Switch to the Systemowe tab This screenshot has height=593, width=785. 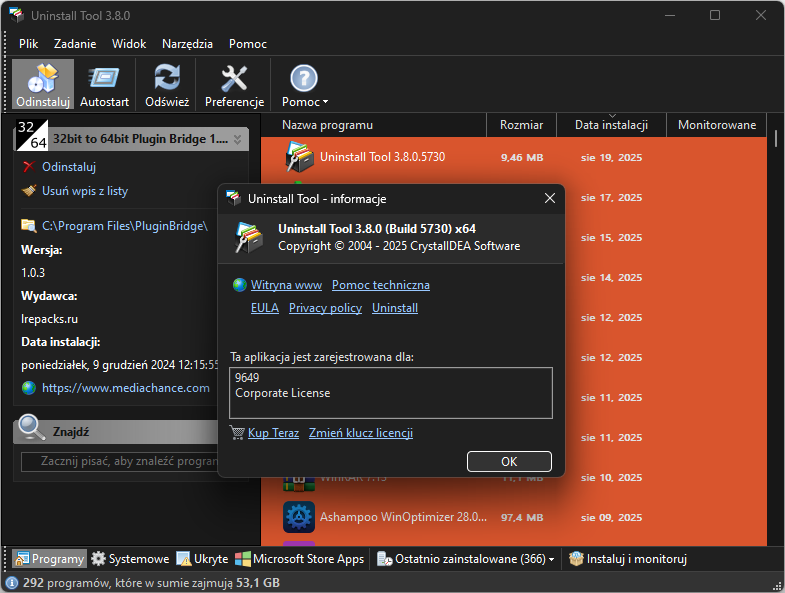coord(130,558)
